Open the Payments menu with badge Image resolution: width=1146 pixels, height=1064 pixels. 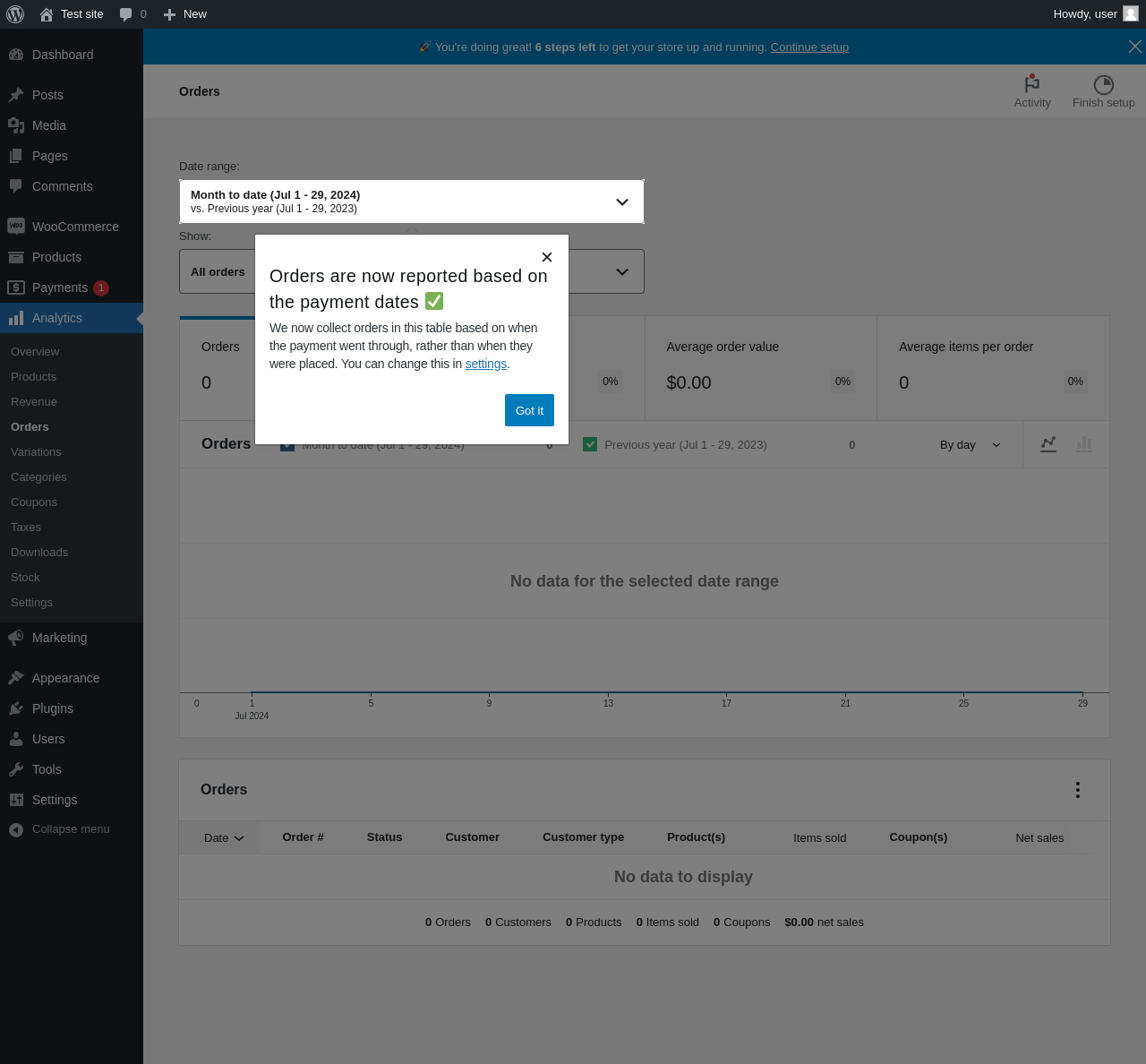(x=72, y=287)
